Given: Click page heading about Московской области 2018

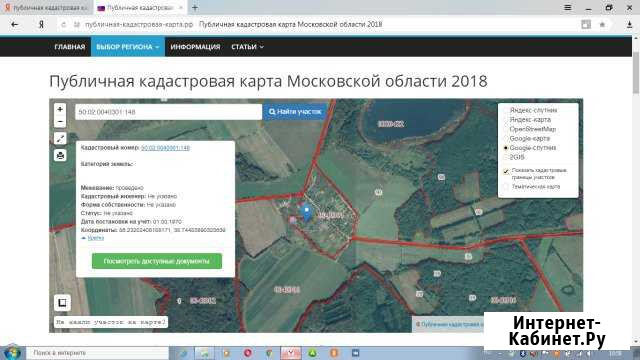Looking at the screenshot, I should [x=268, y=81].
